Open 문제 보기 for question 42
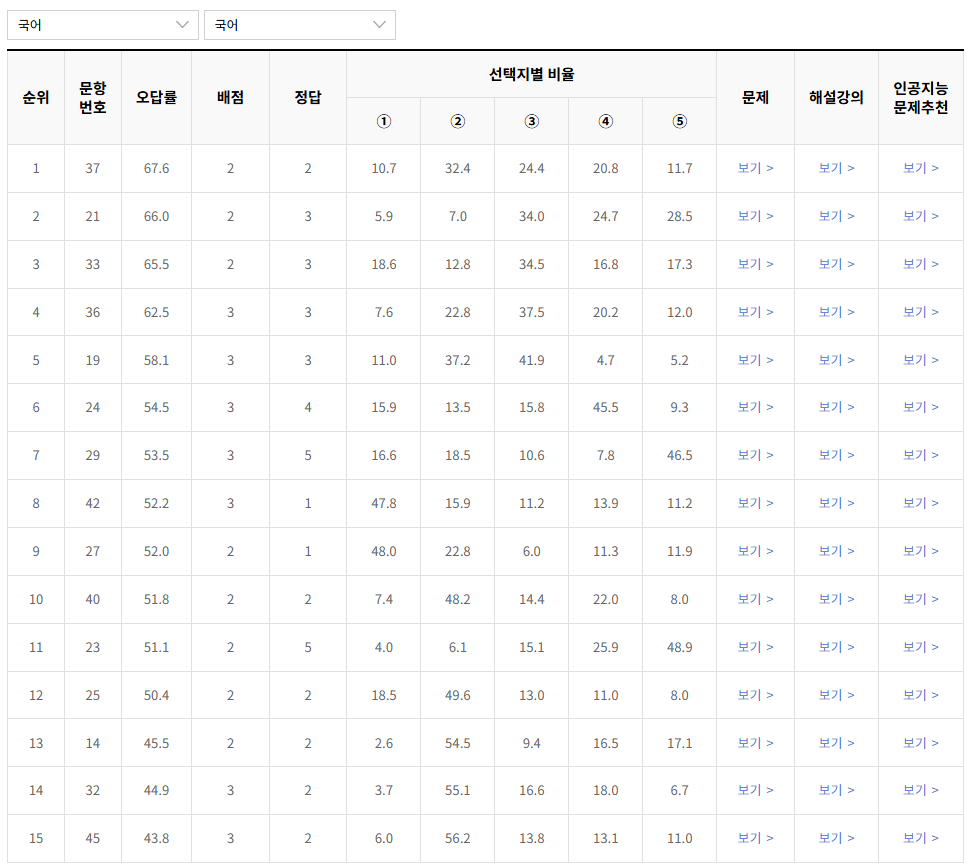The image size is (968, 865). [x=755, y=503]
